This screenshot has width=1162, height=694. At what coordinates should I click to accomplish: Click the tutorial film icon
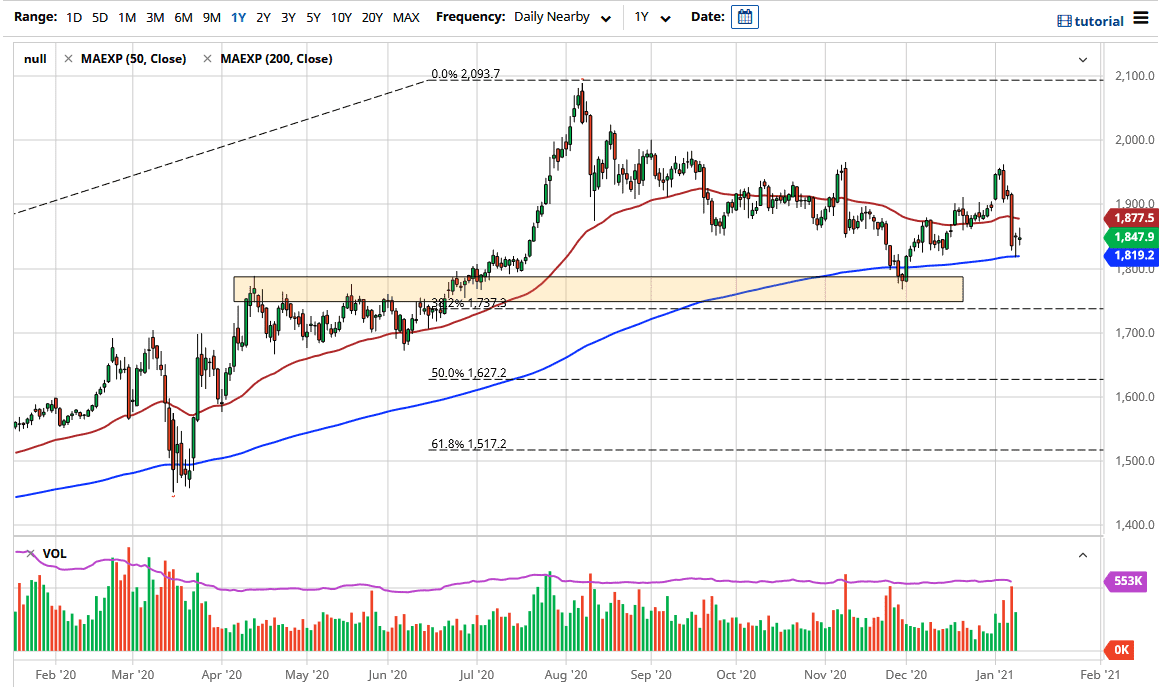1063,19
